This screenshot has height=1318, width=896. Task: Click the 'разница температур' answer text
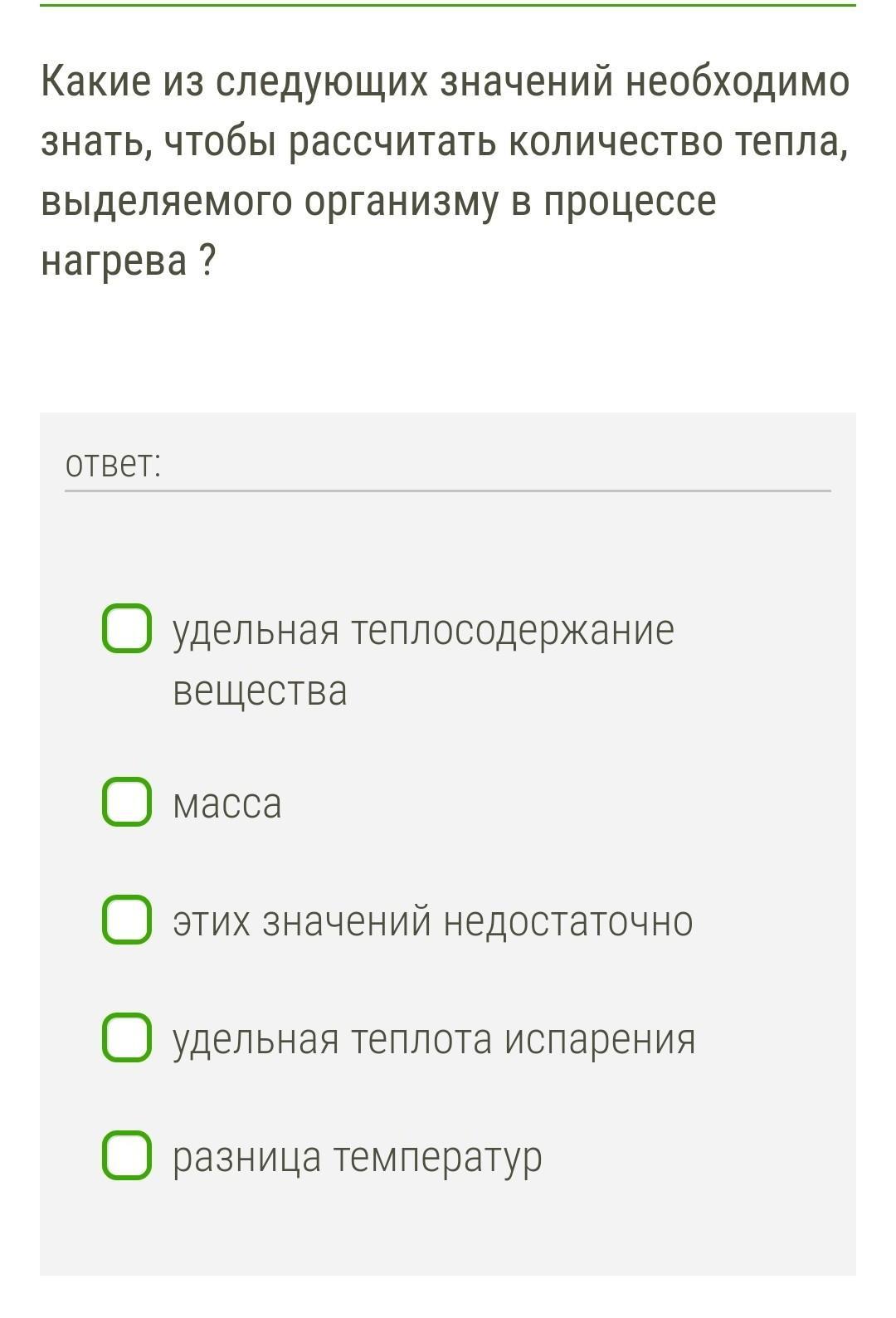[x=357, y=1156]
